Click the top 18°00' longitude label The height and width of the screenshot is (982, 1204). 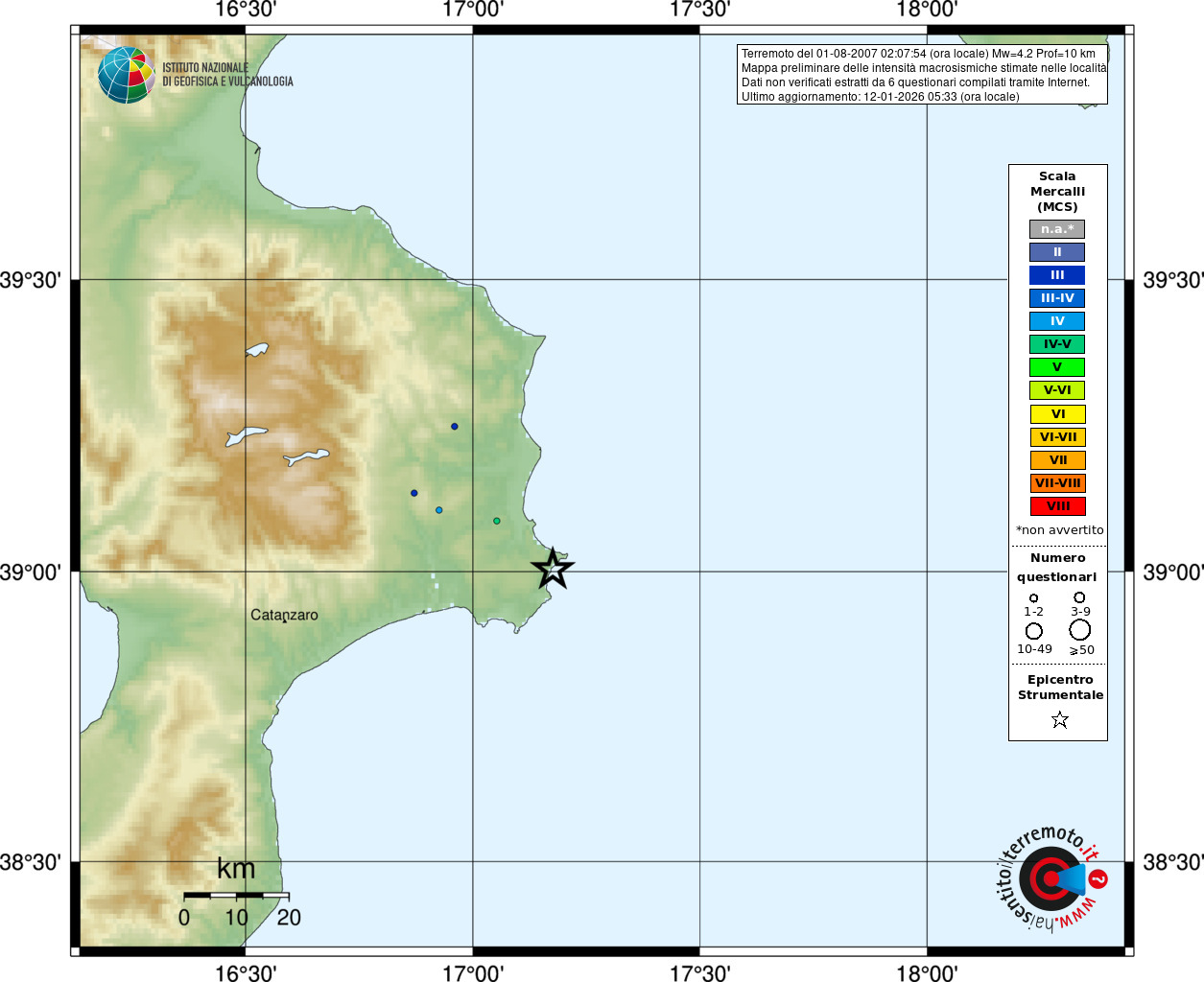pyautogui.click(x=927, y=10)
